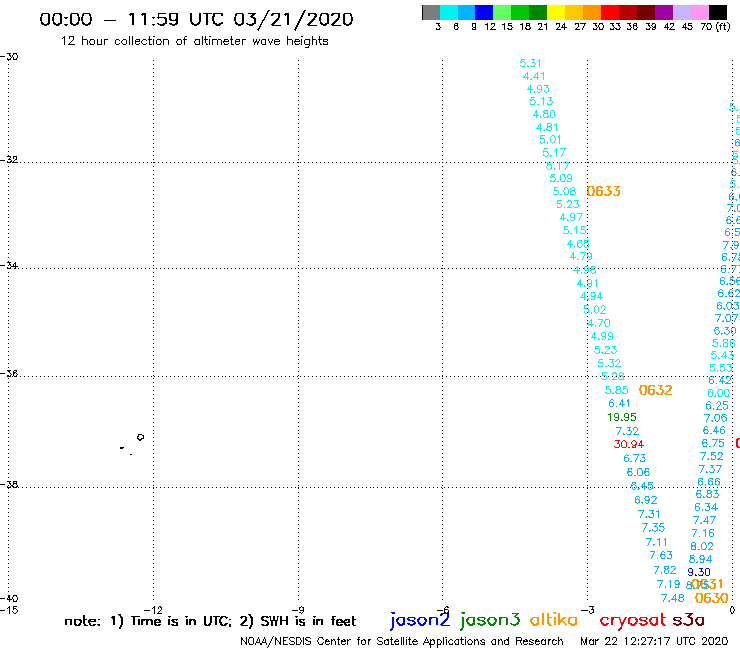Pick the bright red 33 ft legend swatch
Screen dimensions: 740x650
pos(610,12)
